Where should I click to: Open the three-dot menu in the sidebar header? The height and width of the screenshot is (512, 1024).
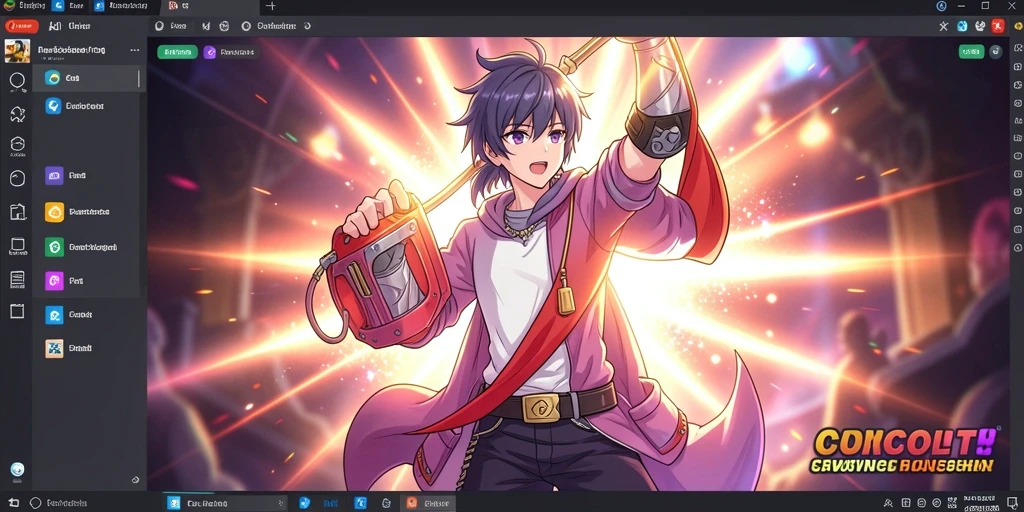pos(135,50)
